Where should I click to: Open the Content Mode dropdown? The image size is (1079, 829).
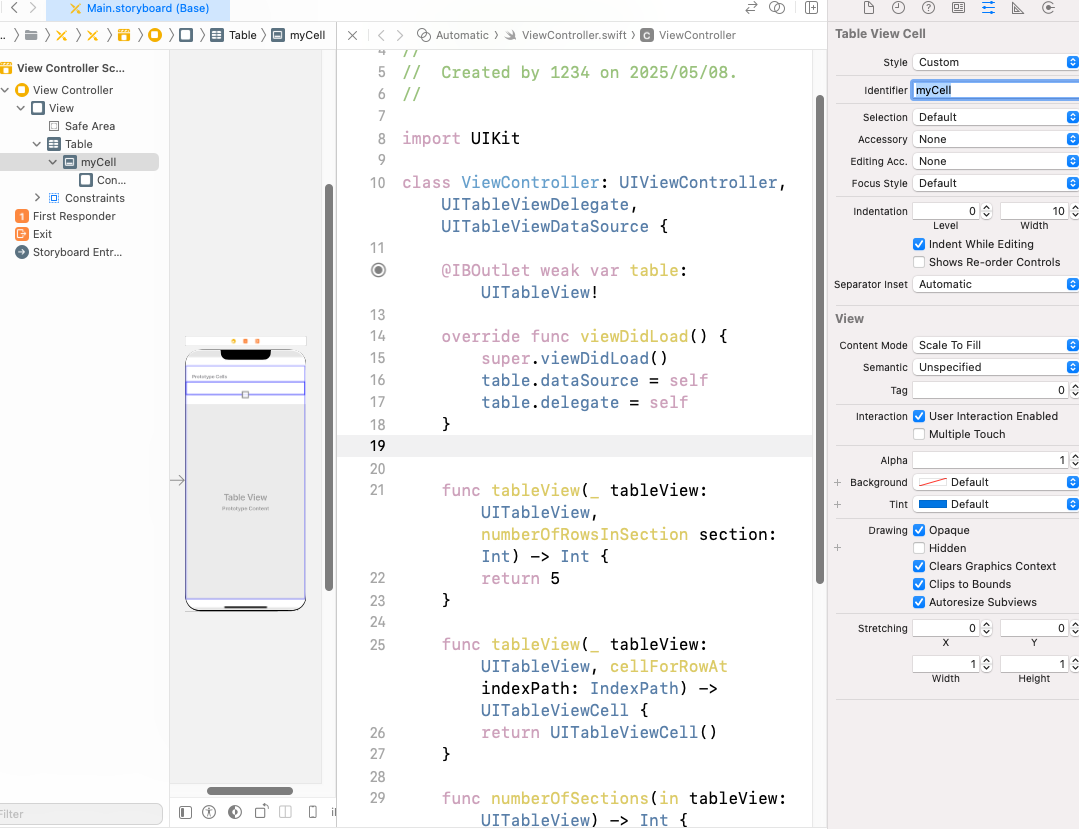[x=995, y=345]
